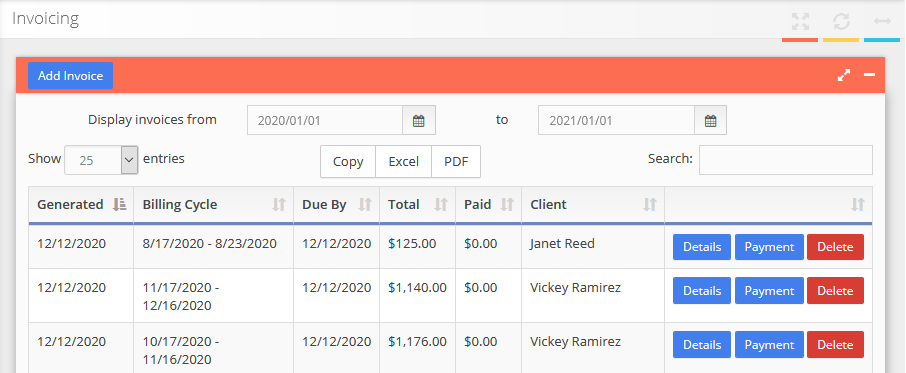
Task: Sort table by Total column
Action: tap(417, 204)
